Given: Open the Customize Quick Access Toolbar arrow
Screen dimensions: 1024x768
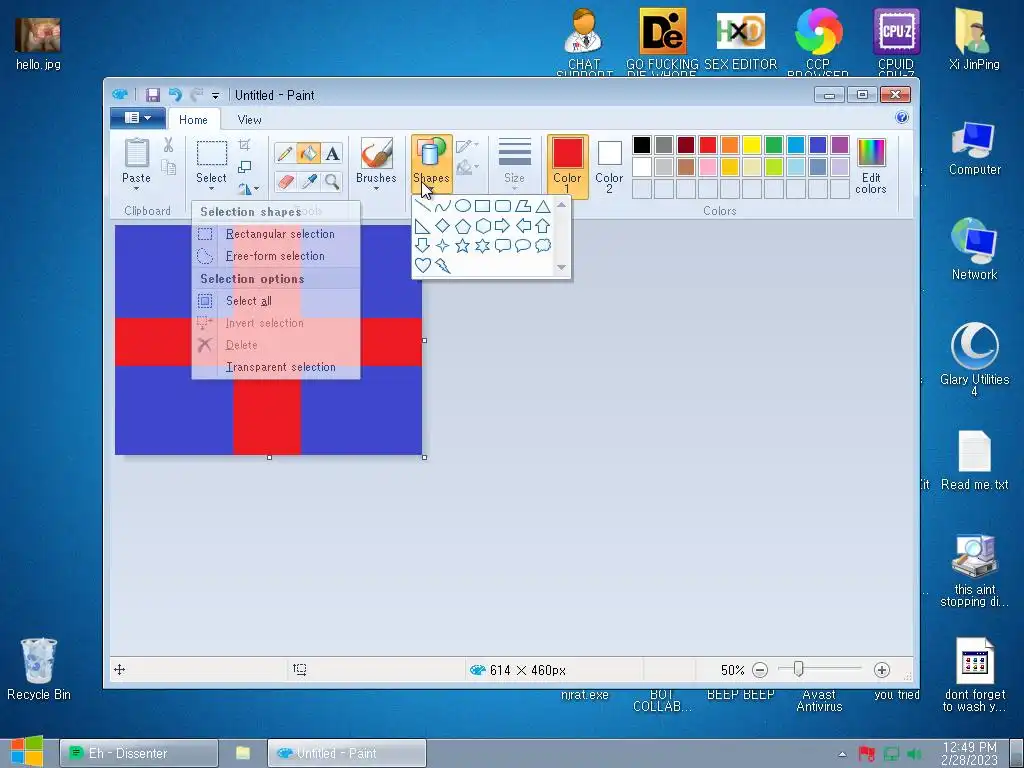Looking at the screenshot, I should coord(215,96).
